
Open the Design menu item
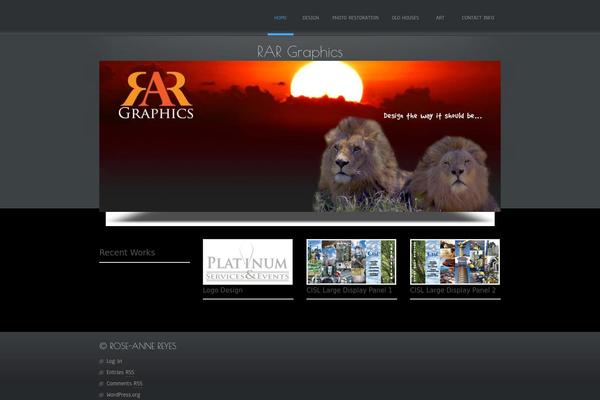pos(310,18)
